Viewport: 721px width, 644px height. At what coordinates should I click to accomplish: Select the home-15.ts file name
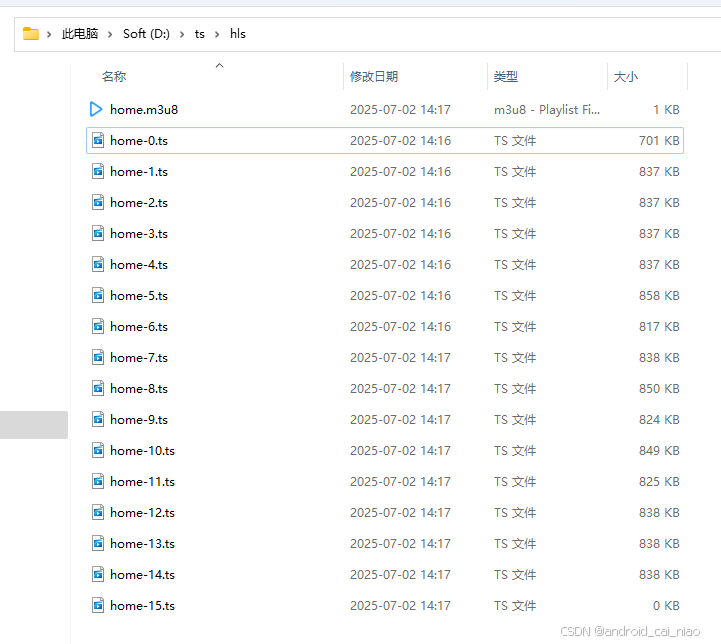pos(143,606)
